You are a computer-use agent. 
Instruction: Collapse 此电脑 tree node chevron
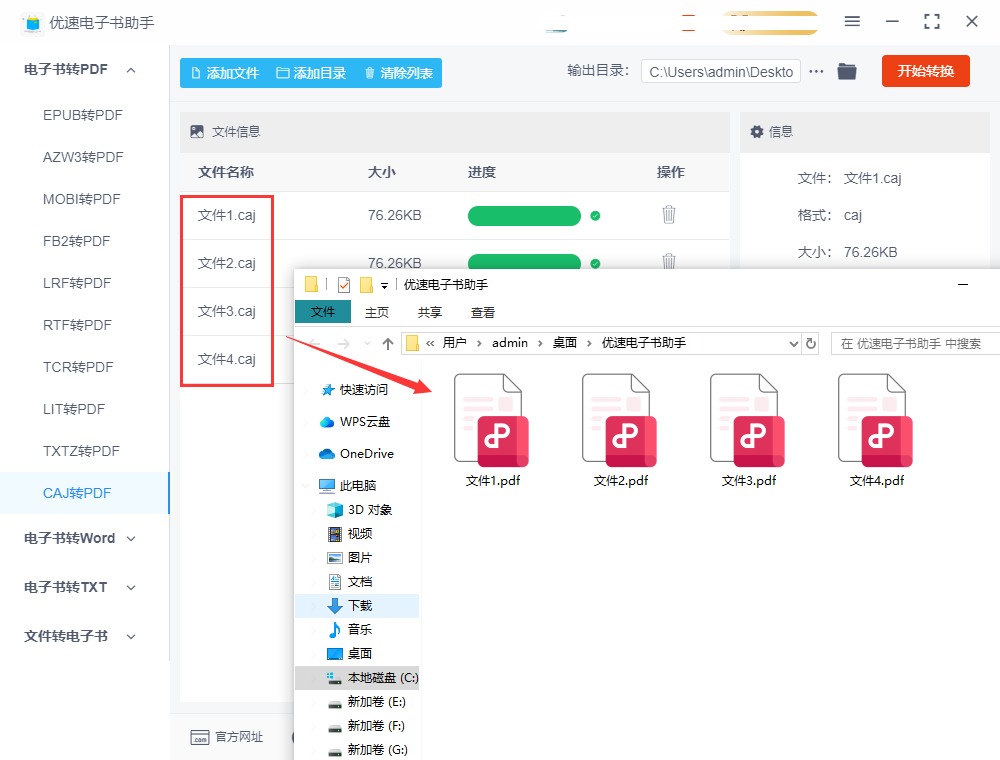pyautogui.click(x=305, y=486)
